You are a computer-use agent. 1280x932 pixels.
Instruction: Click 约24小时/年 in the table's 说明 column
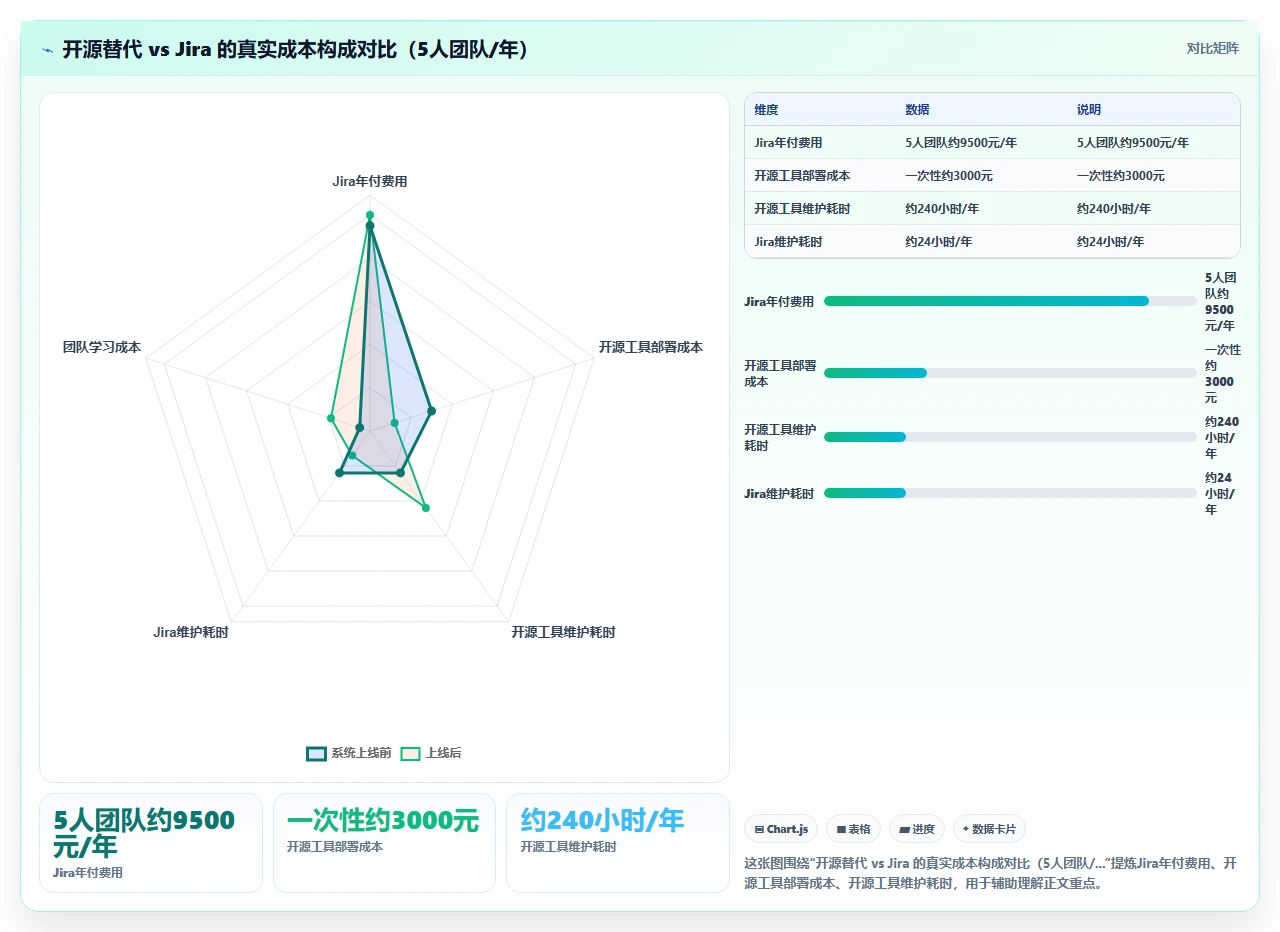pyautogui.click(x=1111, y=242)
